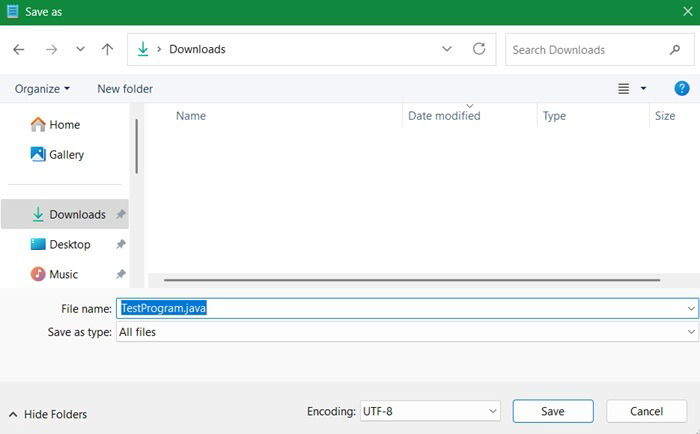Open the Organize menu
Viewport: 700px width, 434px height.
click(42, 88)
